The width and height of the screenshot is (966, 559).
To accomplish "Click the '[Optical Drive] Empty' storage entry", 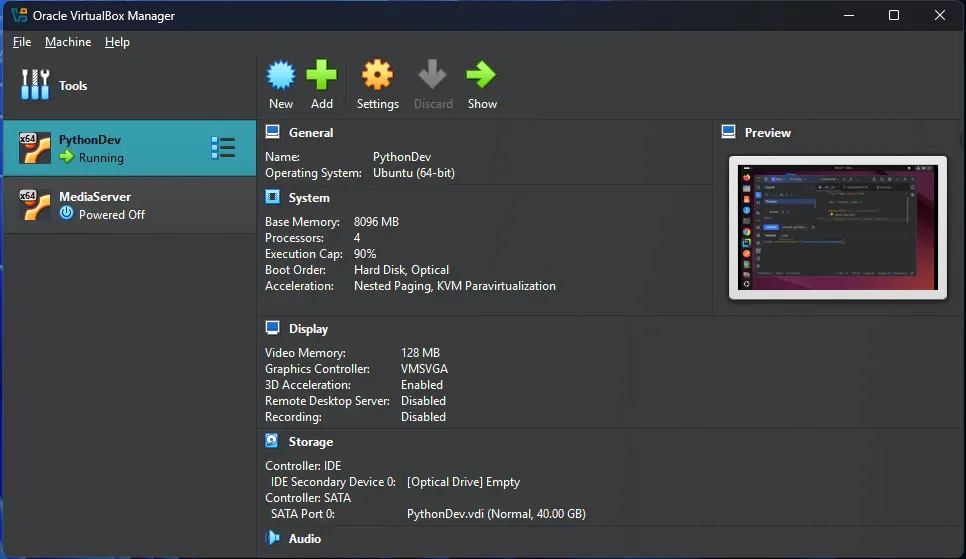I will coord(463,482).
